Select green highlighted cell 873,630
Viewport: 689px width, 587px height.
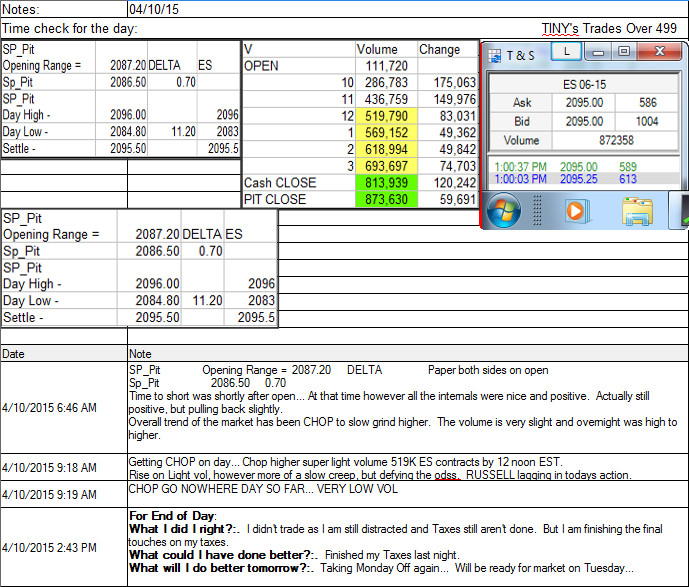(x=386, y=199)
